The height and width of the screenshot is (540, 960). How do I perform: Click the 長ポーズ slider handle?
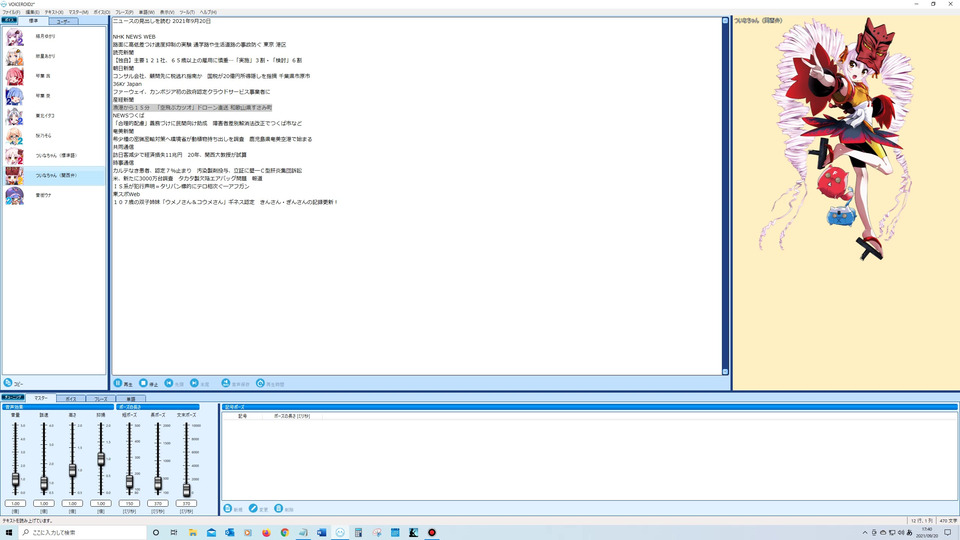pos(158,484)
